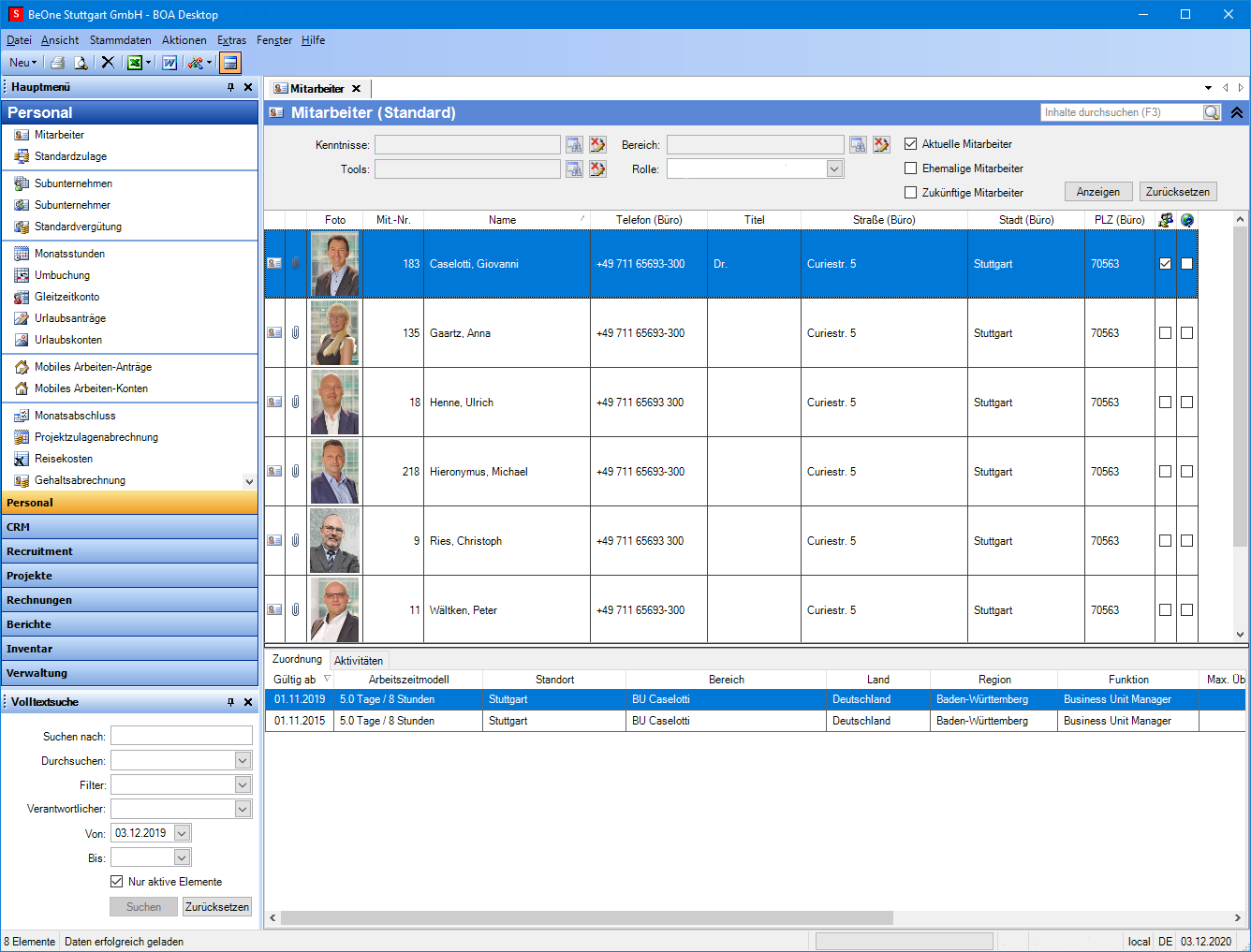The image size is (1251, 952).
Task: Click the Anzeigen button
Action: (x=1097, y=192)
